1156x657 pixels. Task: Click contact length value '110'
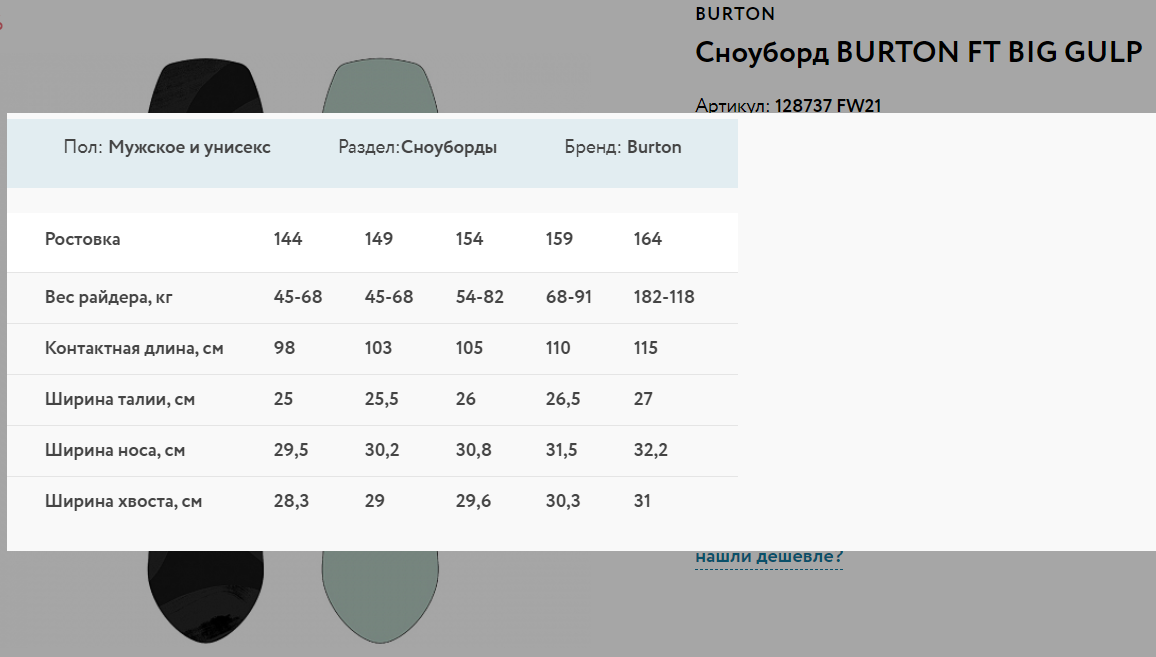(x=558, y=348)
